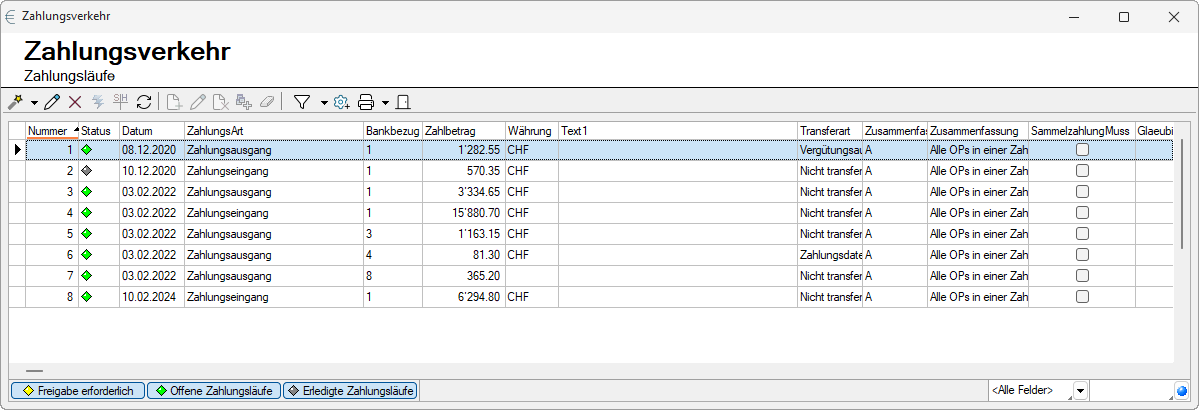
Task: Toggle SammelzahlungMuss checkbox in row 1
Action: click(x=1082, y=150)
